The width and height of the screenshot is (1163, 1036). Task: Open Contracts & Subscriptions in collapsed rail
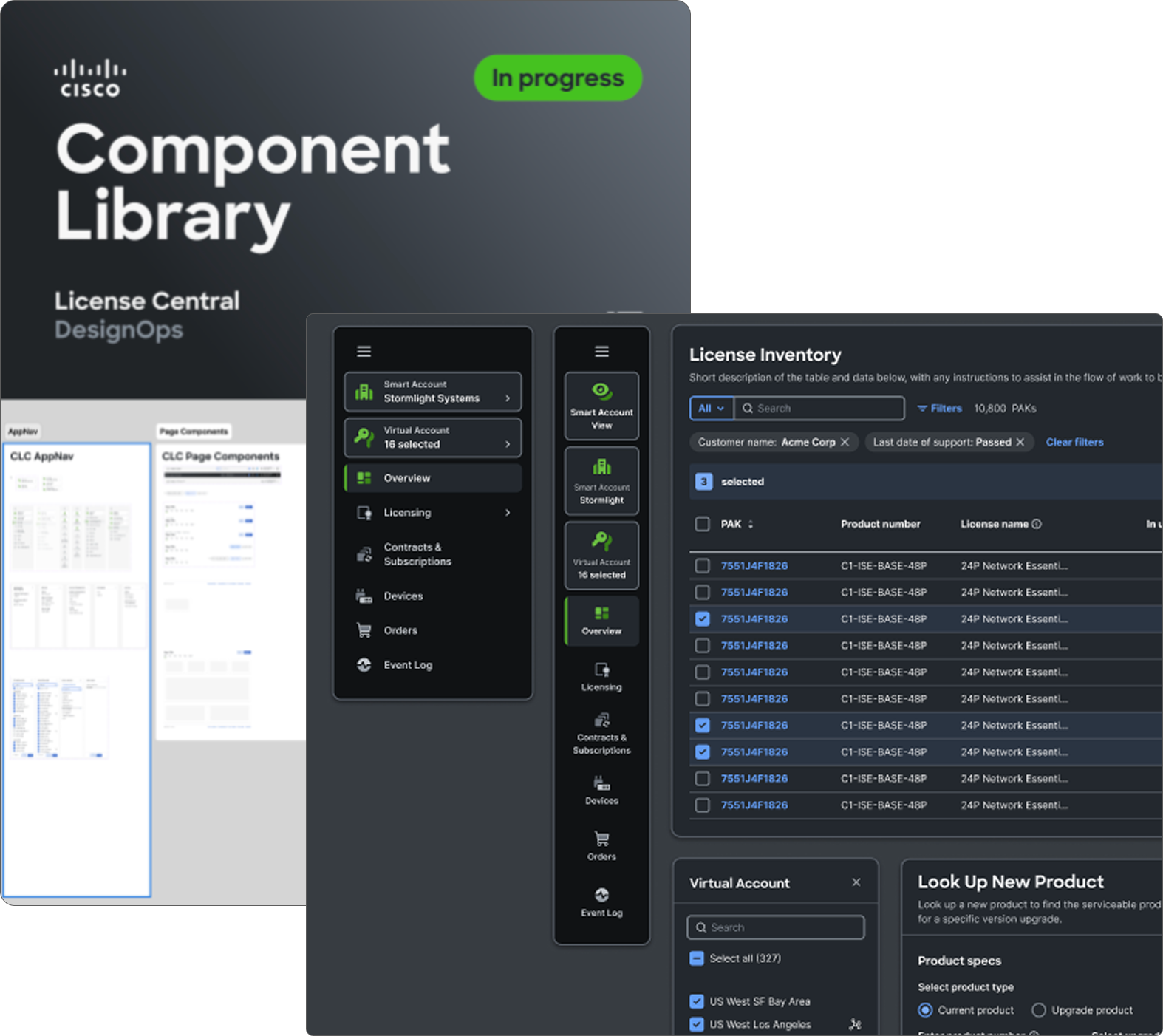(601, 734)
